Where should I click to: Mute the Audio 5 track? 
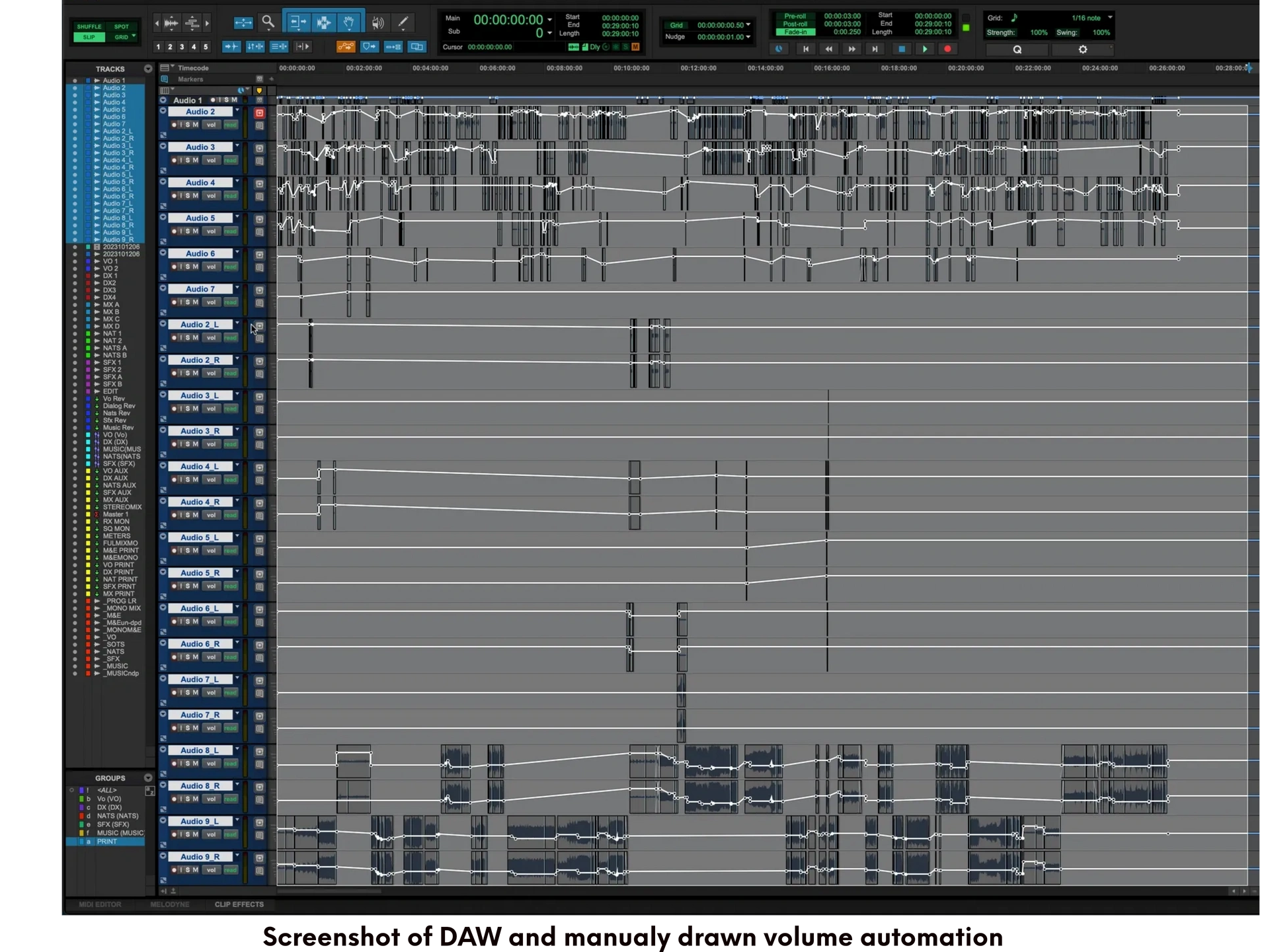[196, 231]
